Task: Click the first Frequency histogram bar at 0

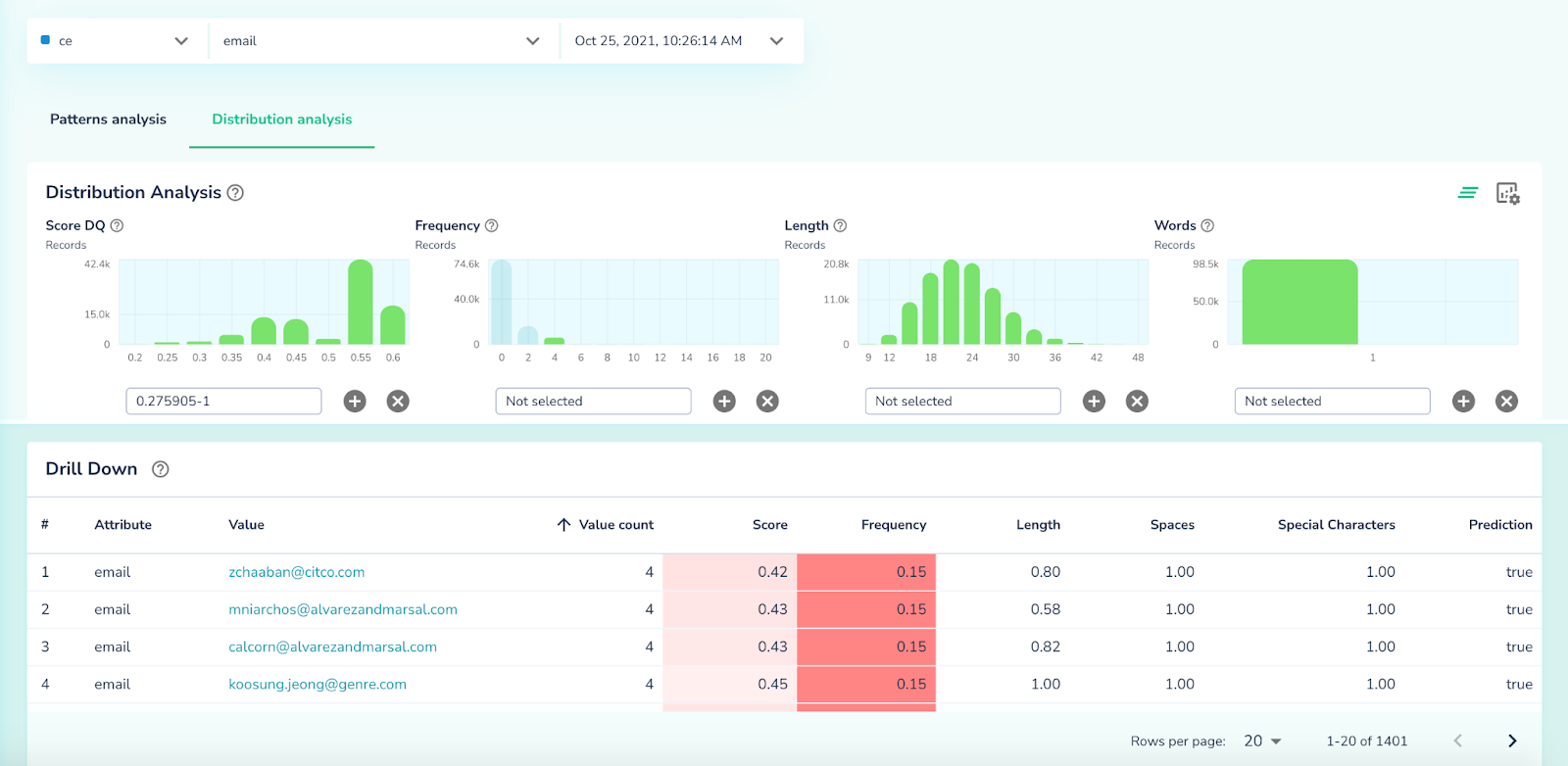Action: point(501,302)
